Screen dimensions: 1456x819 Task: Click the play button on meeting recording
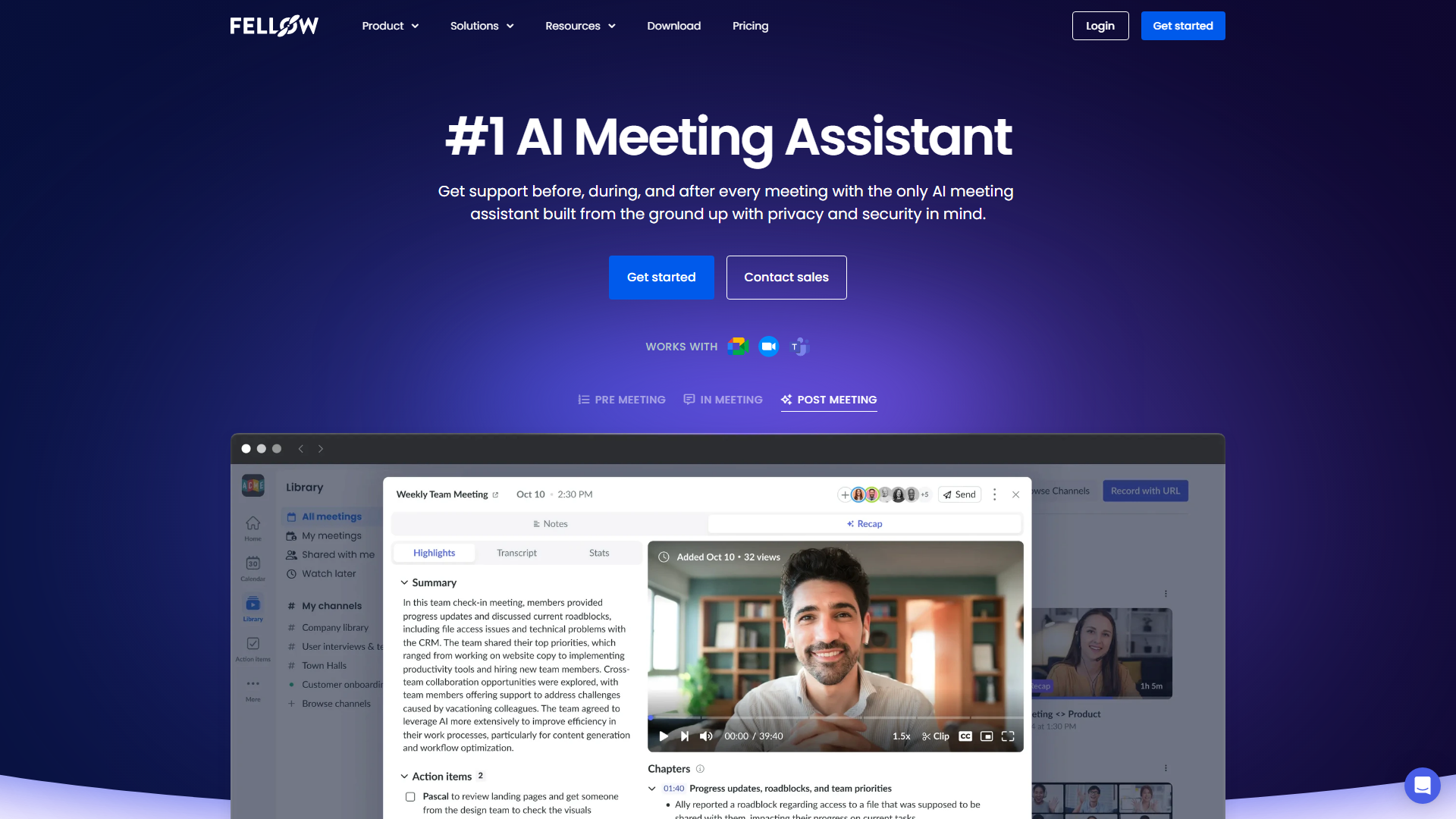[663, 735]
